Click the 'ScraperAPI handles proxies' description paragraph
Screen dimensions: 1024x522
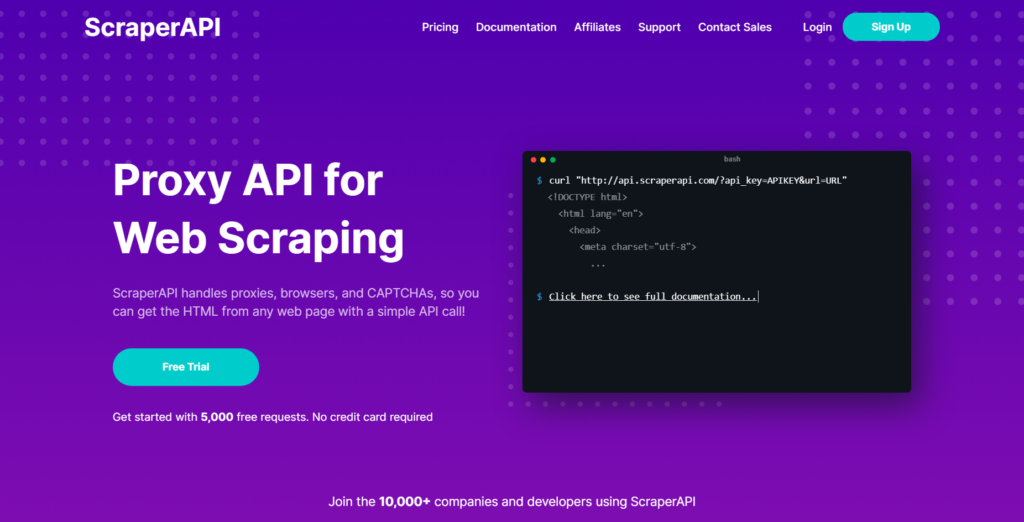296,302
